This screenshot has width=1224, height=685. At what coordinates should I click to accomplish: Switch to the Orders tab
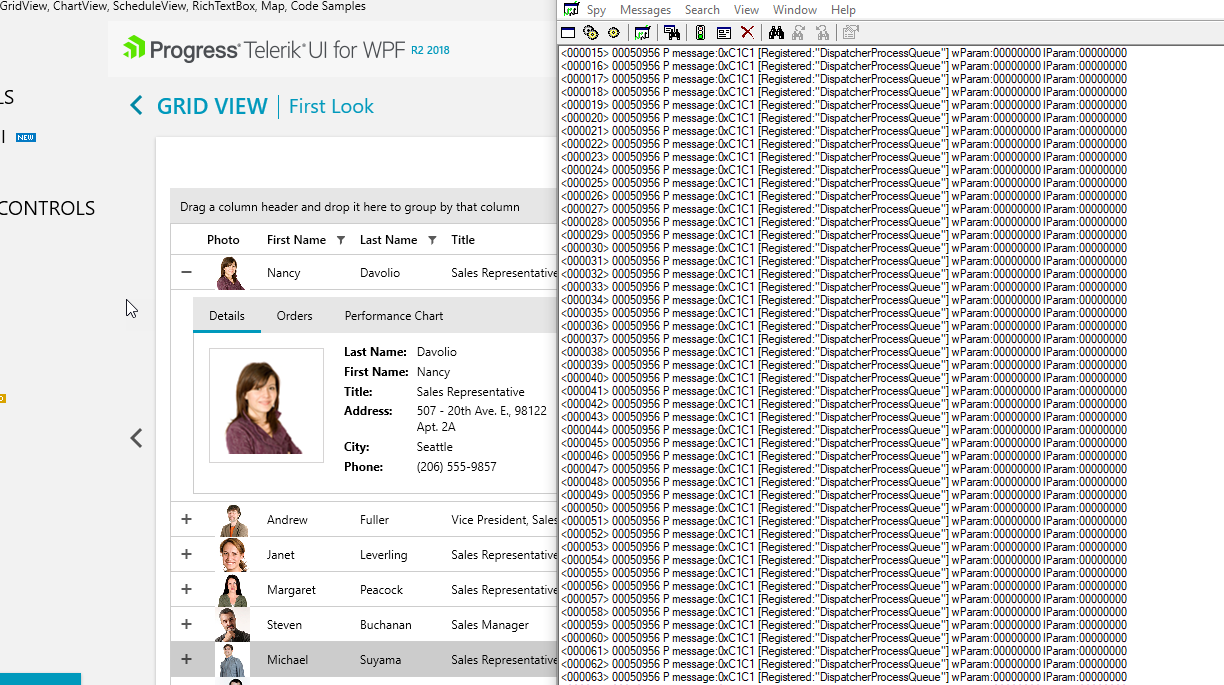point(295,315)
